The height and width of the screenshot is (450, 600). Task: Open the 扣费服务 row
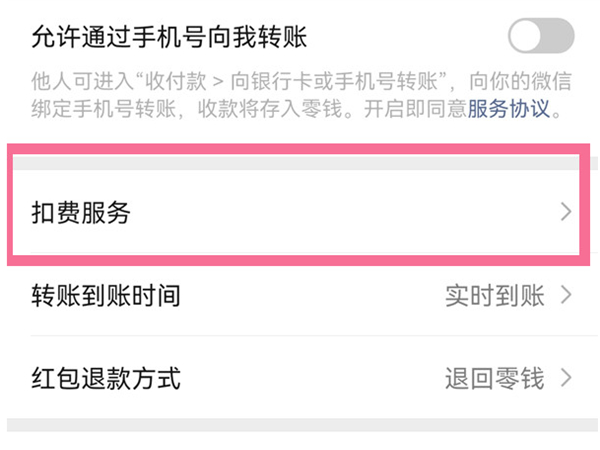(x=300, y=212)
